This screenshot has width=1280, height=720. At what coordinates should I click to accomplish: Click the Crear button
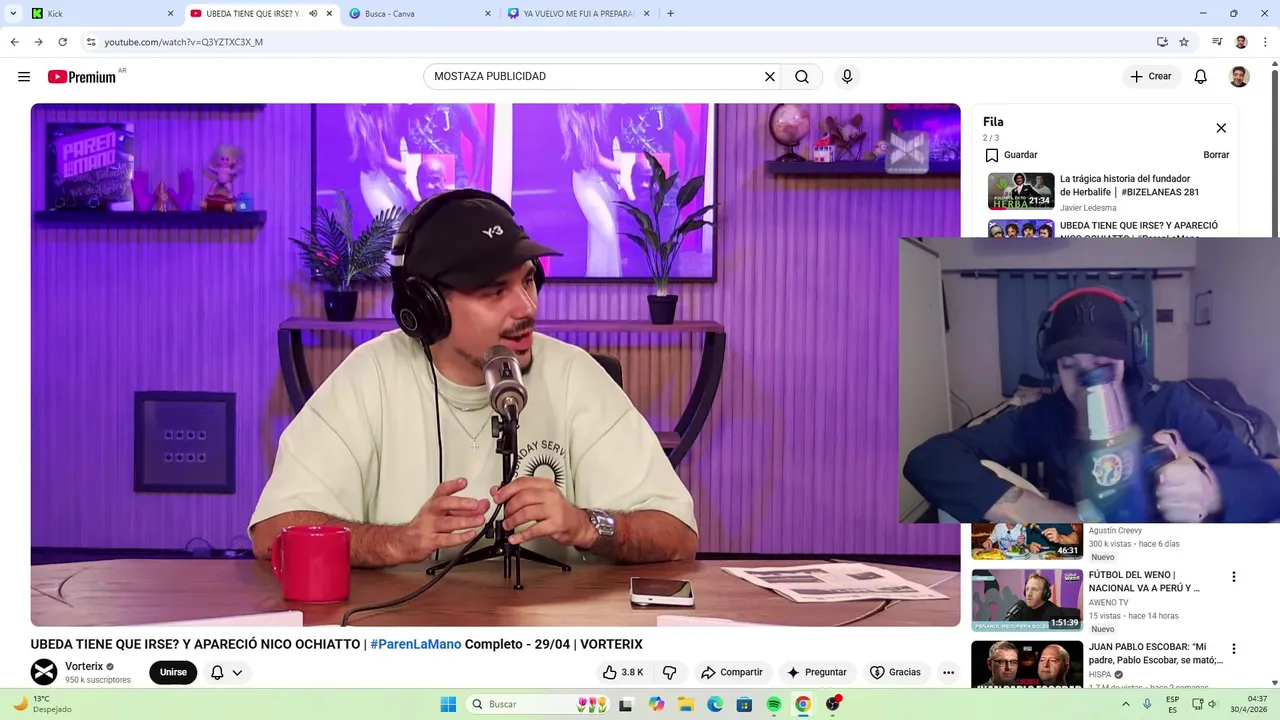[x=1151, y=77]
